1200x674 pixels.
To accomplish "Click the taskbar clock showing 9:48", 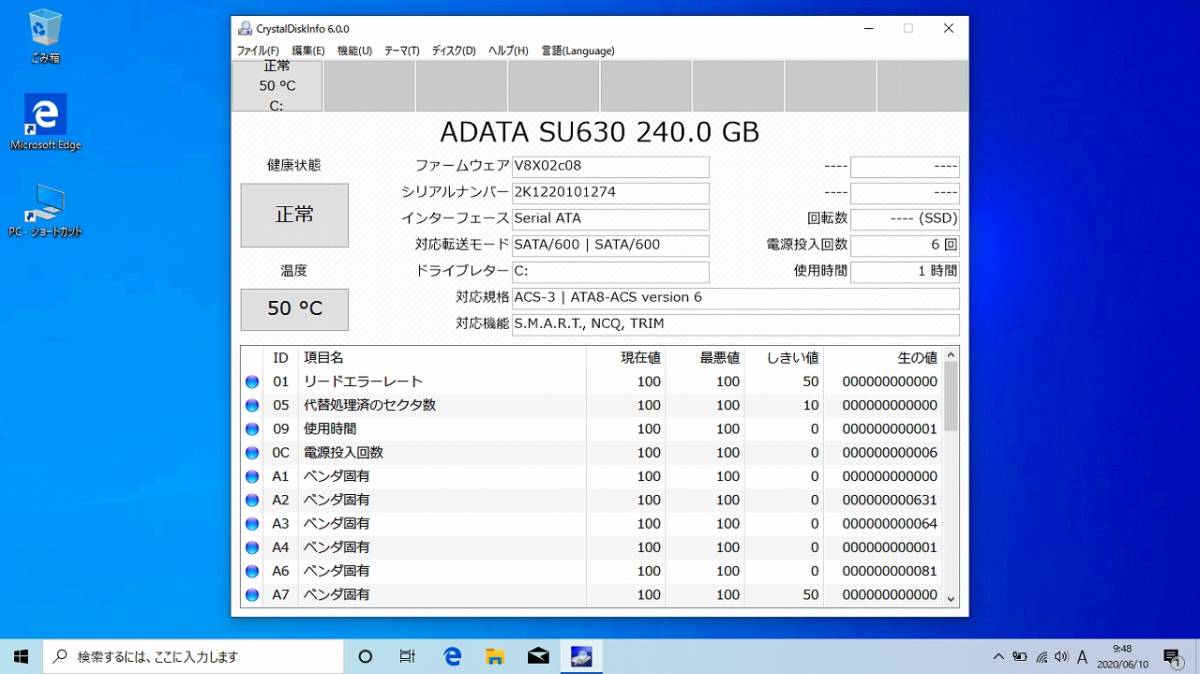I will (1122, 656).
